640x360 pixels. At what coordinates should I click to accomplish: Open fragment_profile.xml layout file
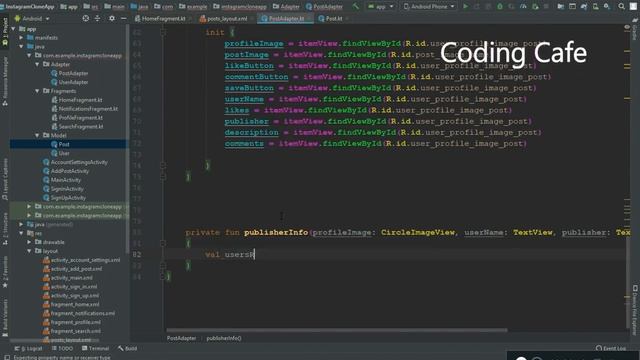[76, 322]
